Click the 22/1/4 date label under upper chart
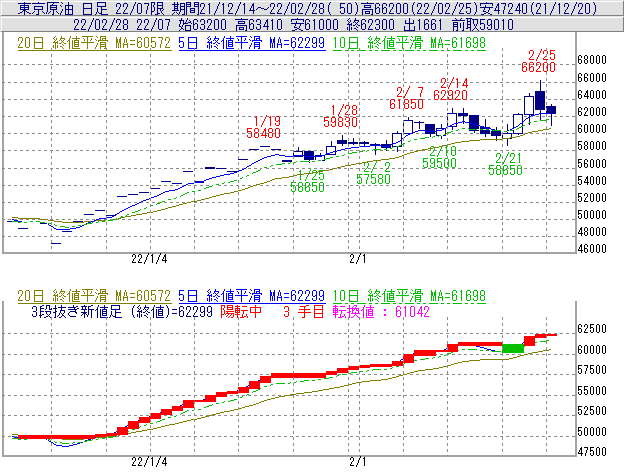624x475 pixels. 149,259
